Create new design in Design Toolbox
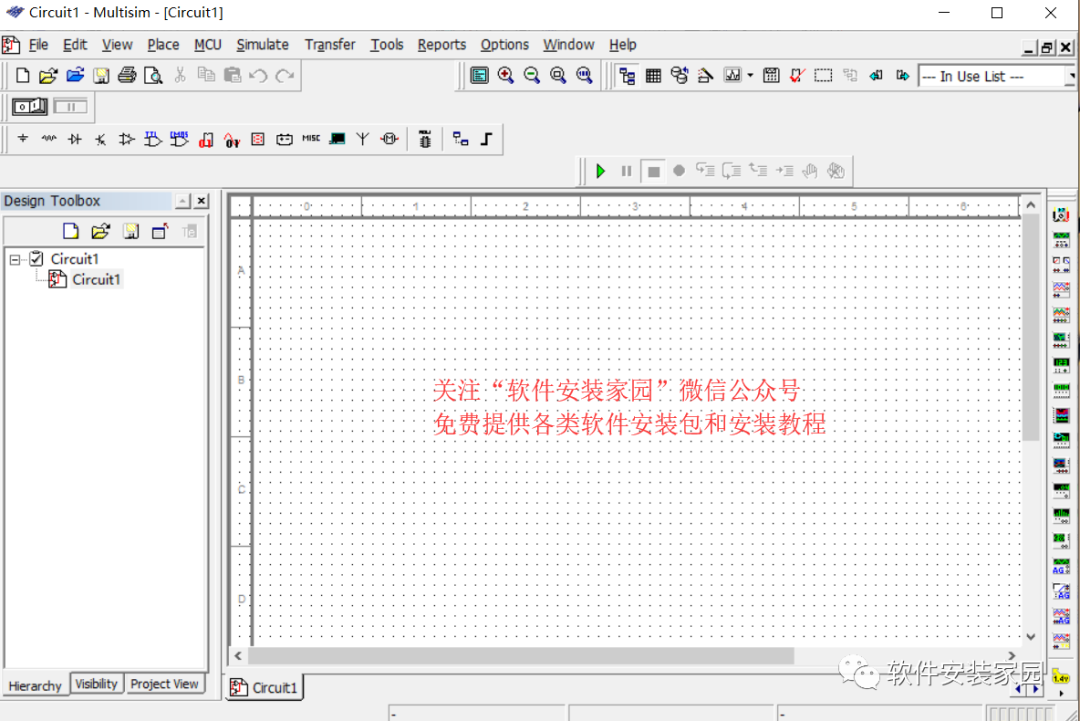Image resolution: width=1080 pixels, height=721 pixels. [x=70, y=231]
